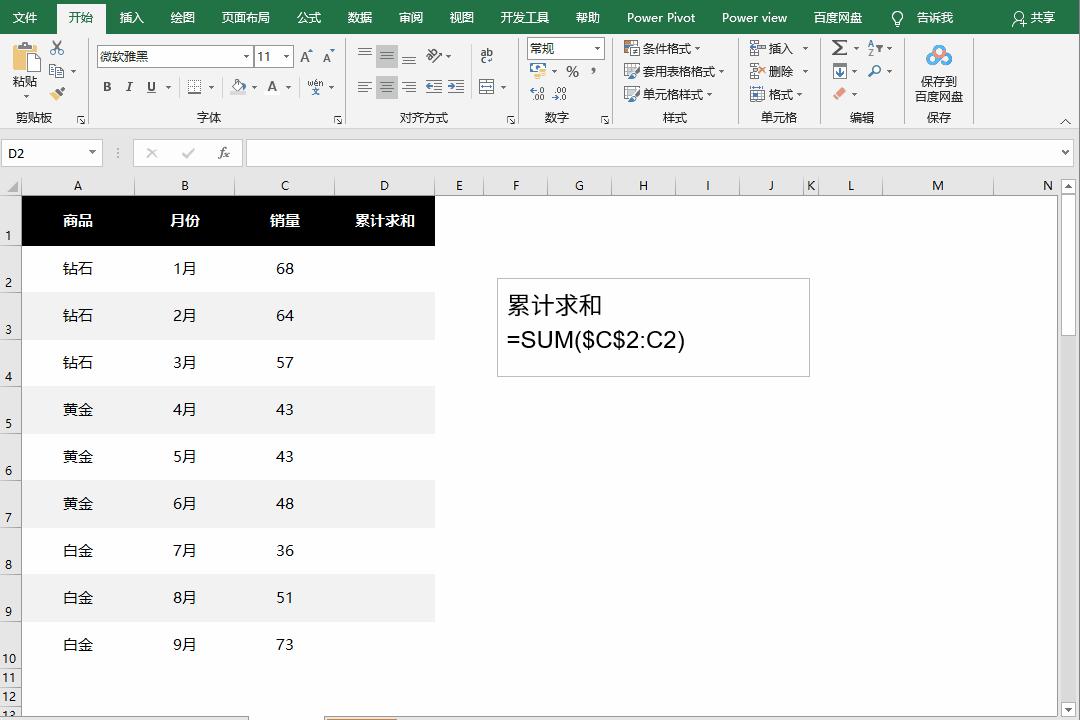The width and height of the screenshot is (1080, 720).
Task: Select the Format Painter brush
Action: coord(57,93)
